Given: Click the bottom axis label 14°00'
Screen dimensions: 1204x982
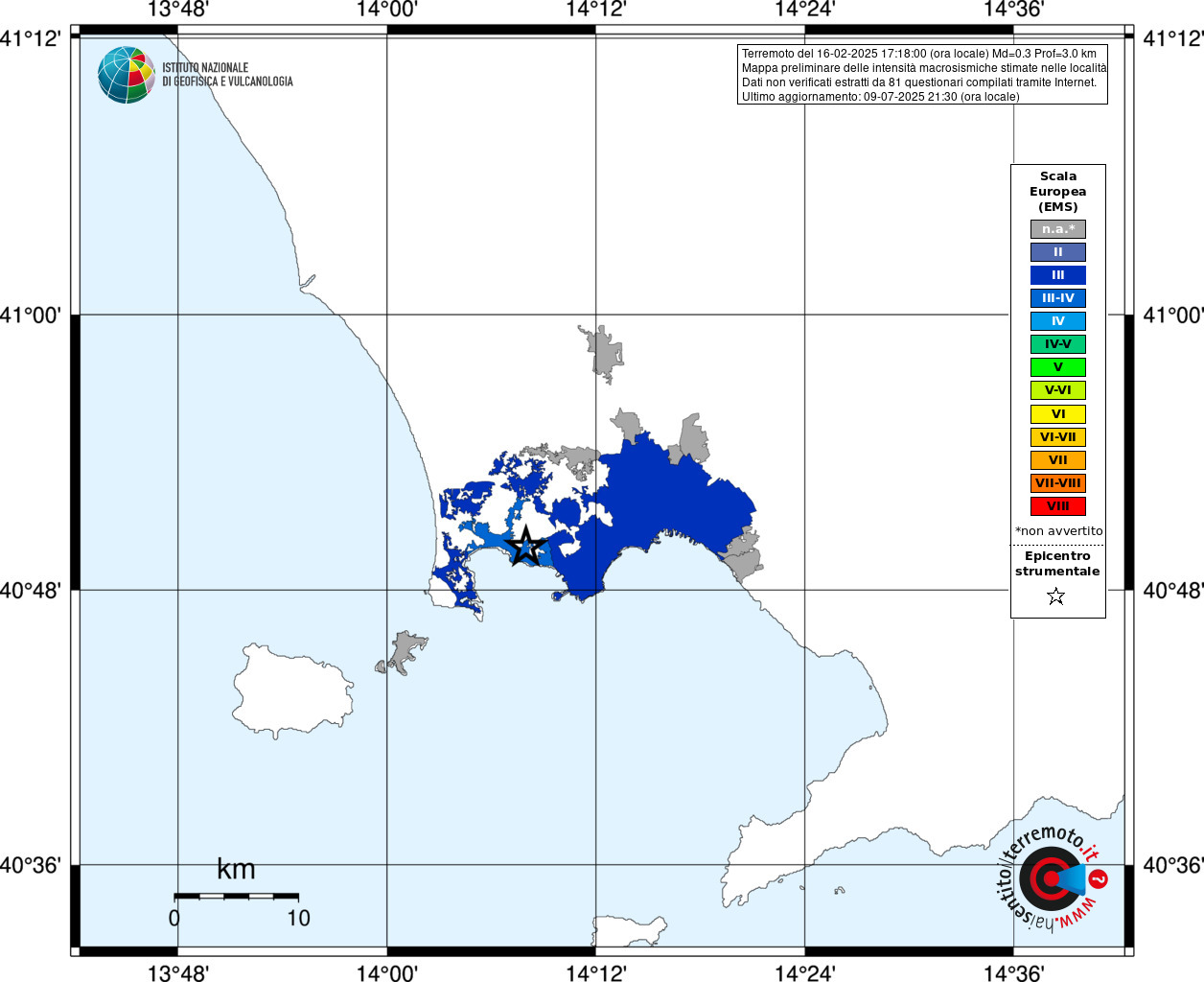Looking at the screenshot, I should (x=387, y=973).
